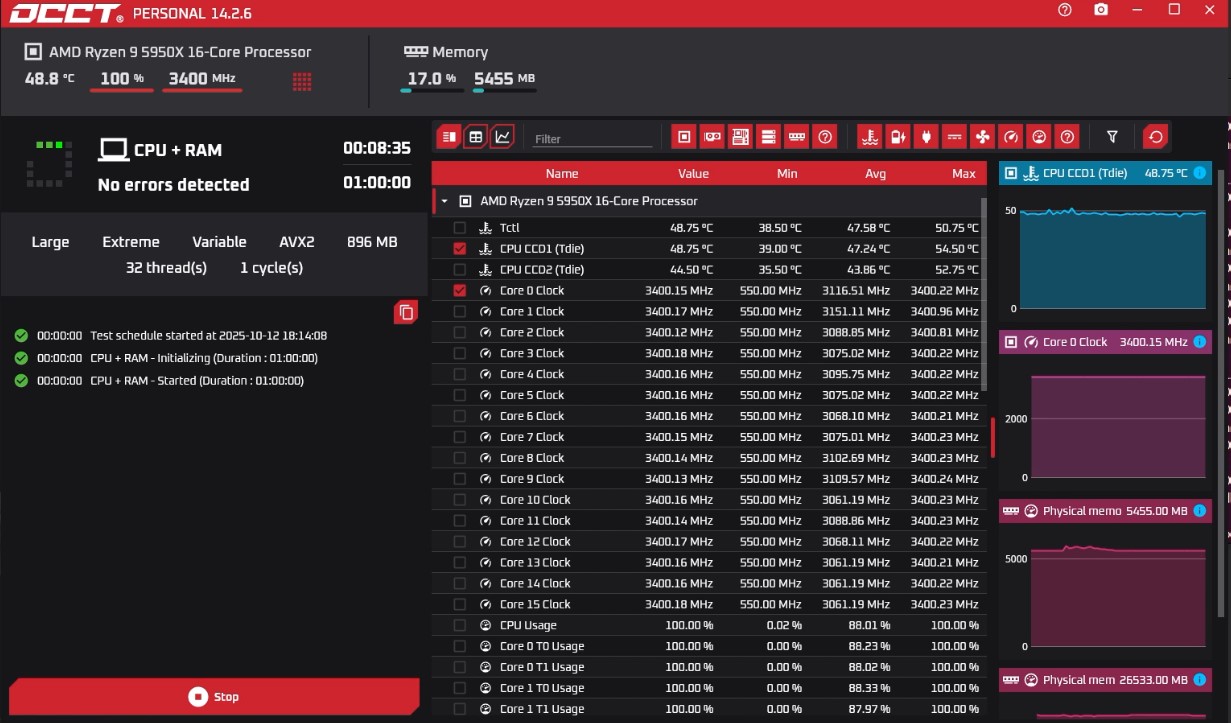Toggle GPU sensor filter icon
Viewport: 1231px width, 723px height.
(712, 136)
